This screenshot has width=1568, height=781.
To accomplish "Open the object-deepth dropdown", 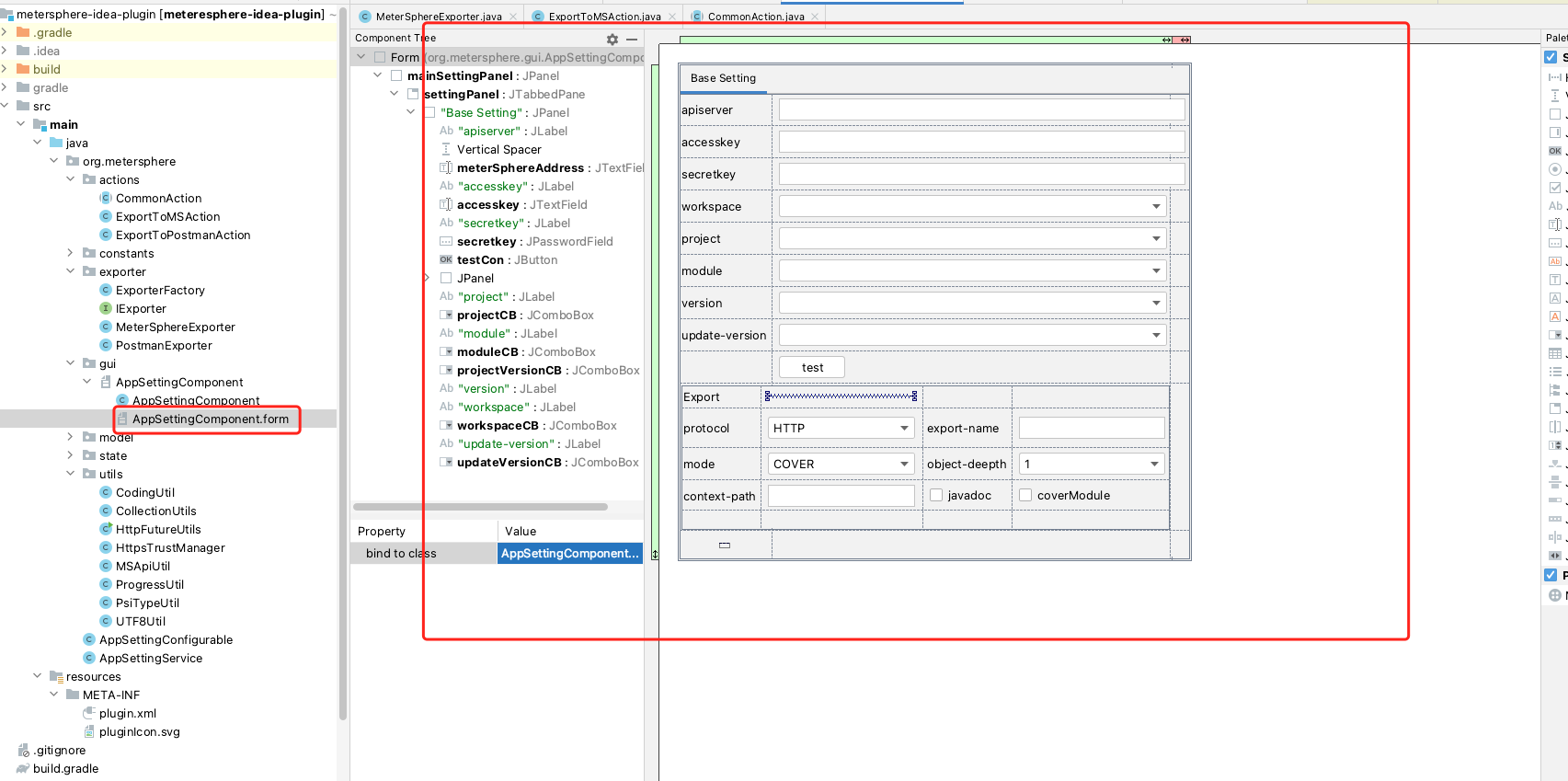I will [x=1092, y=464].
